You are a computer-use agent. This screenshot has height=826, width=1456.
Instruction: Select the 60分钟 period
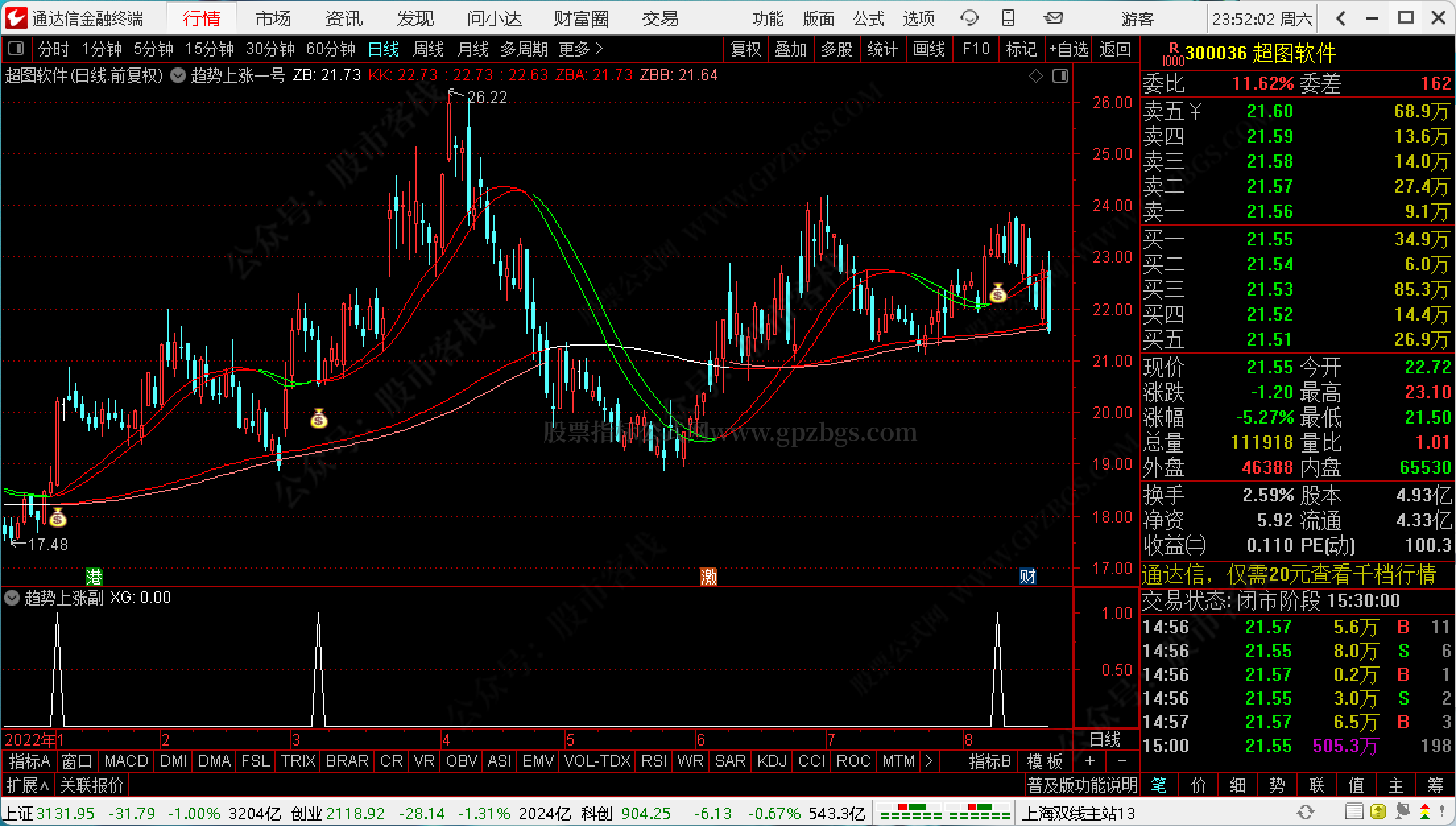point(330,49)
